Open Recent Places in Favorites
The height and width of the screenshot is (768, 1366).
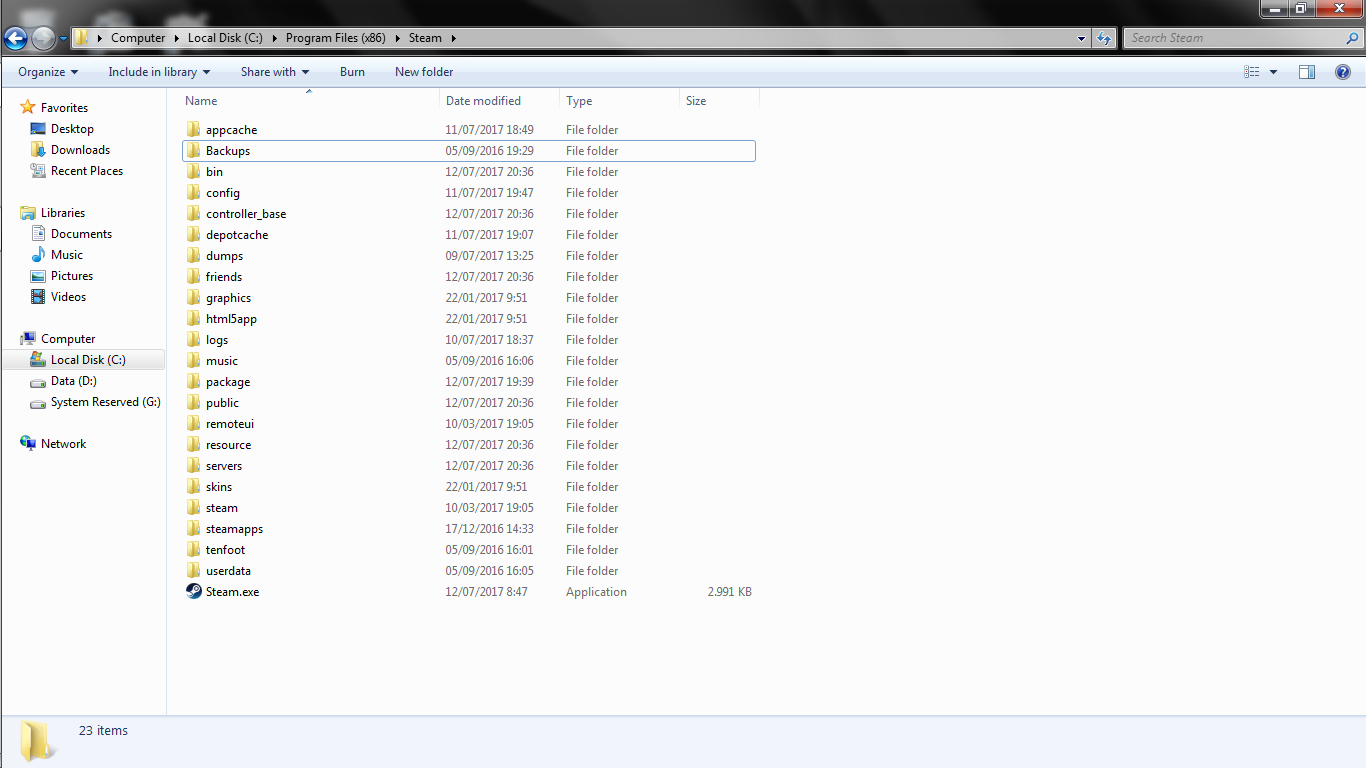87,171
